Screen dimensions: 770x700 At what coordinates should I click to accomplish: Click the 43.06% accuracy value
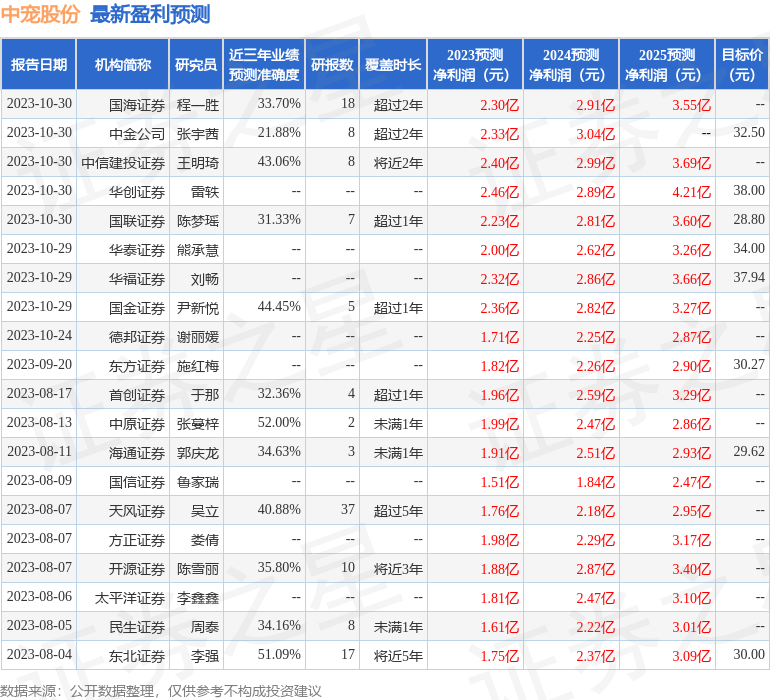point(279,162)
